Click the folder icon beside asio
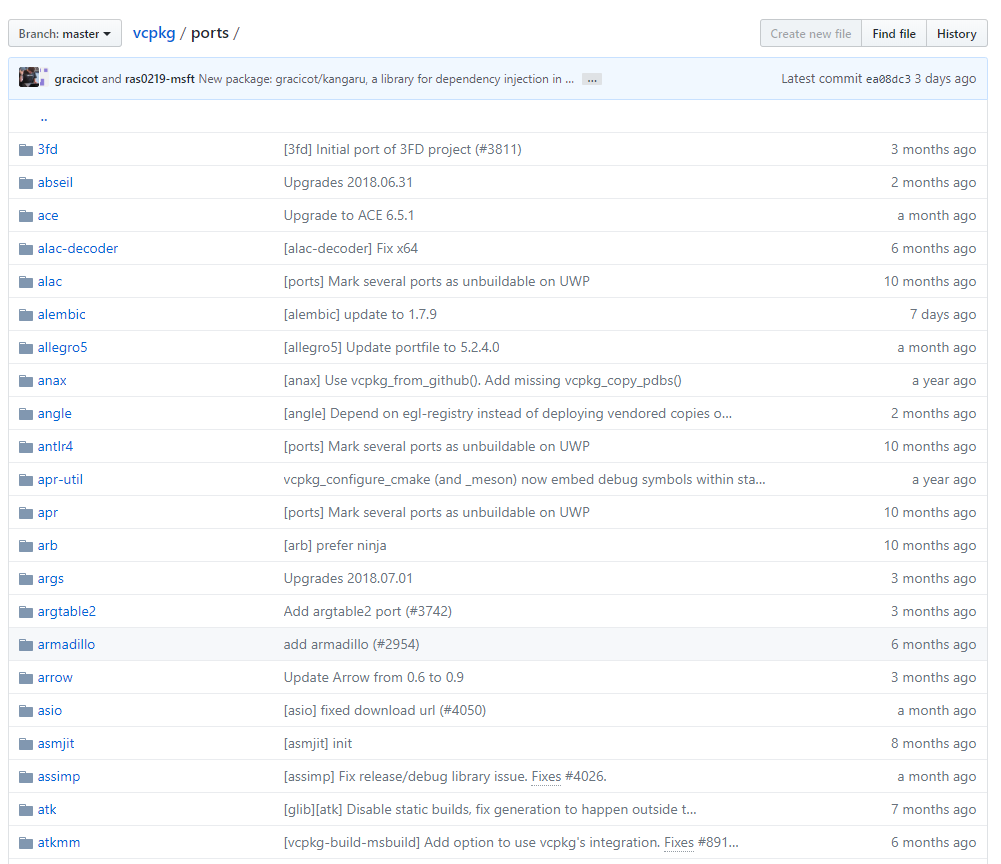This screenshot has width=1001, height=864. pos(26,711)
